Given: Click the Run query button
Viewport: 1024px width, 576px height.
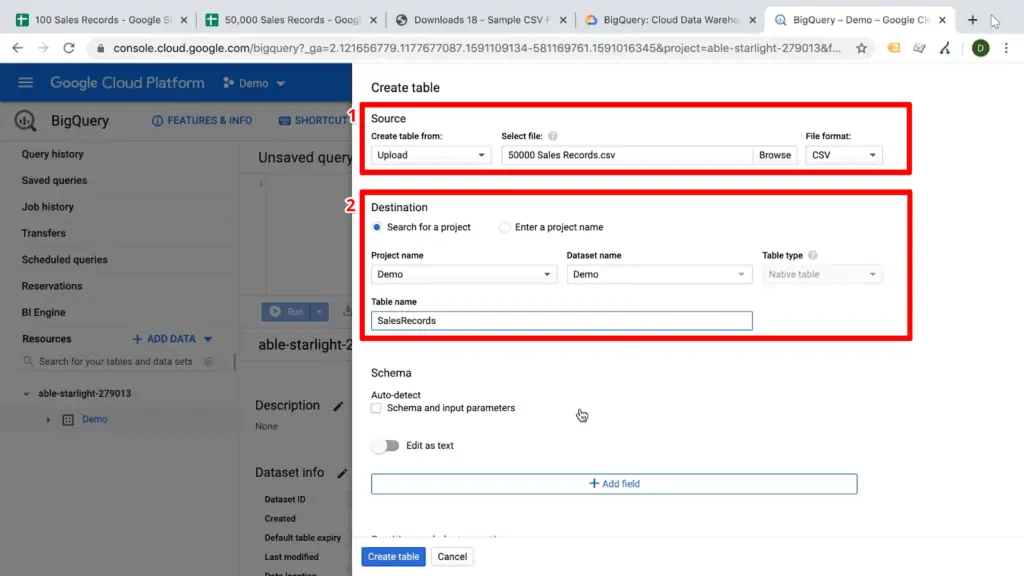Looking at the screenshot, I should (292, 311).
